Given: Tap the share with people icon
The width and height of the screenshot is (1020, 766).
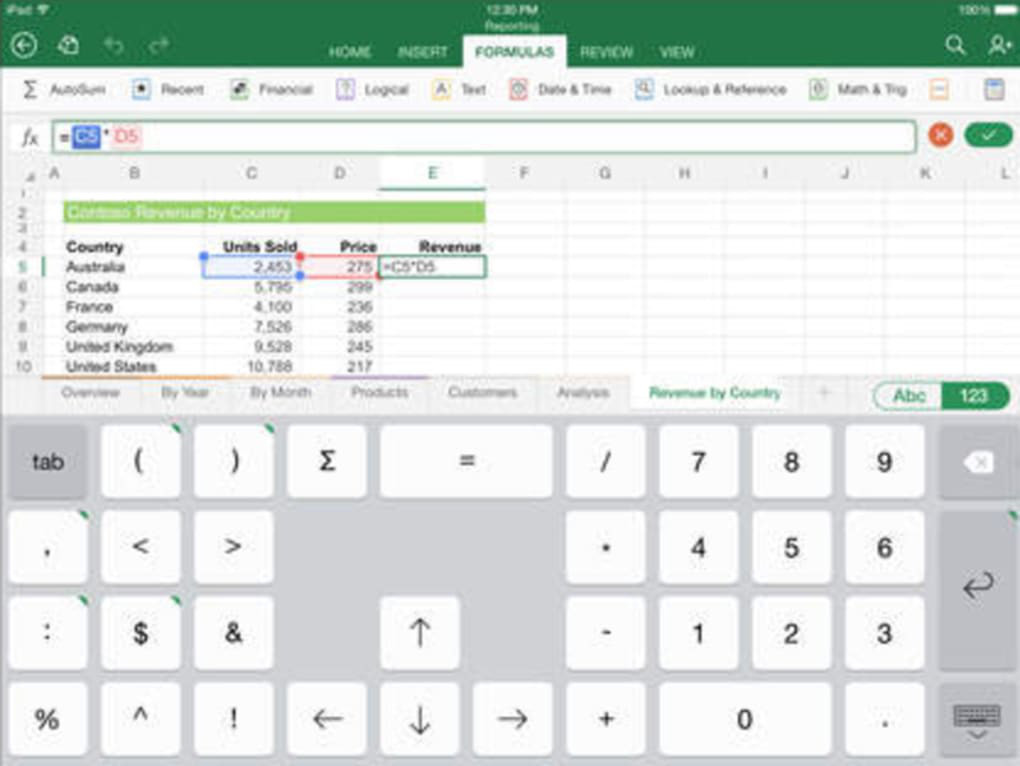Looking at the screenshot, I should click(999, 45).
